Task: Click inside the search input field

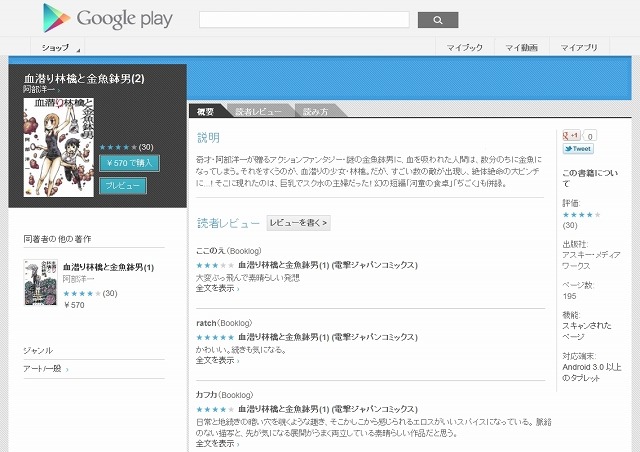Action: (x=304, y=20)
